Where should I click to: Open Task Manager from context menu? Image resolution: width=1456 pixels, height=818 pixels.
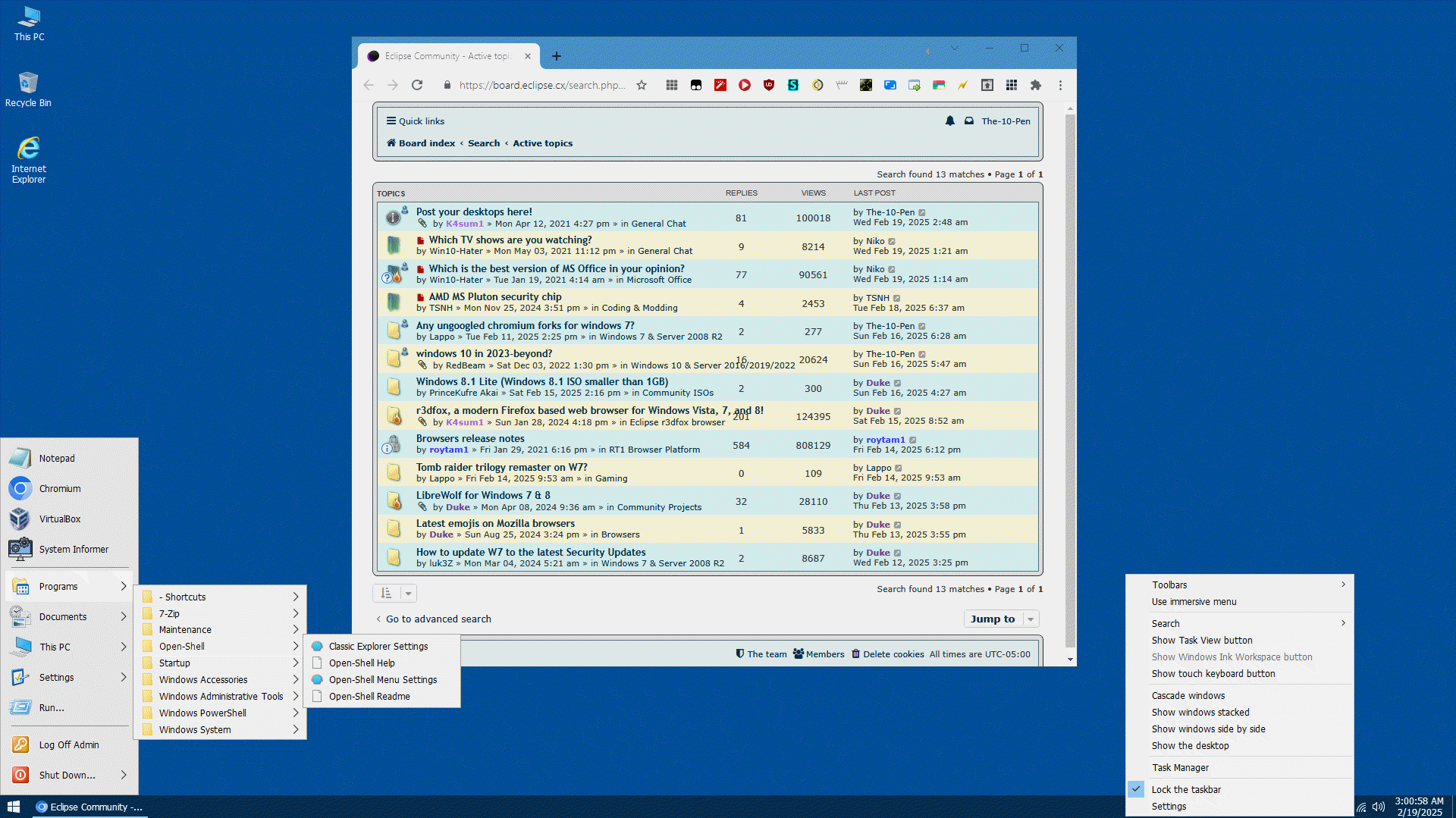[1180, 767]
